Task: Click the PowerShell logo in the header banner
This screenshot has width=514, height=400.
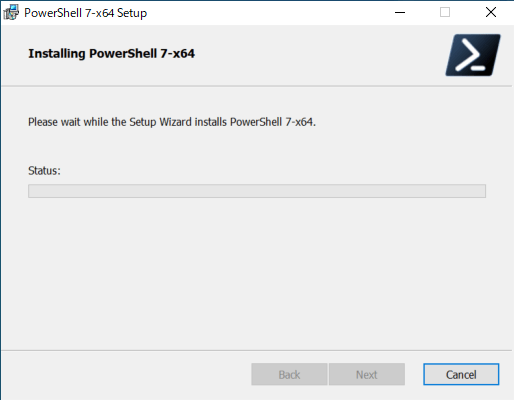Action: point(473,55)
